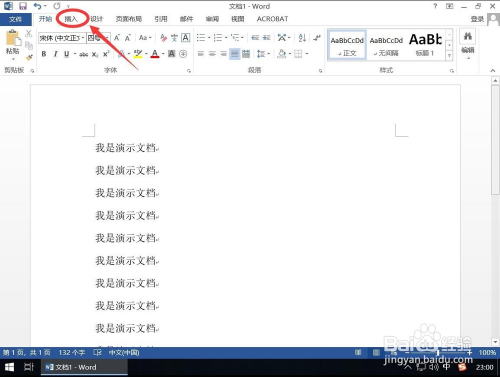Screen dimensions: 500x377
Task: Apply character border icon
Action: tap(186, 38)
